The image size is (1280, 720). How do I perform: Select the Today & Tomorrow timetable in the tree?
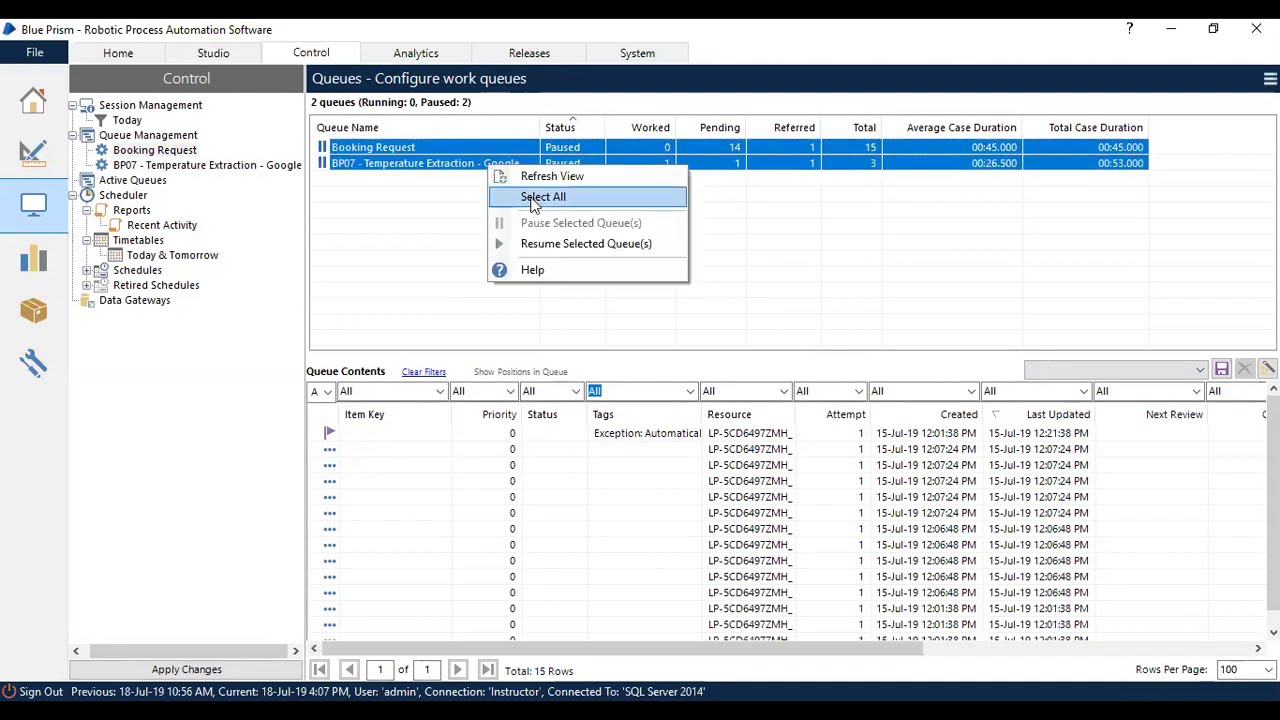(172, 255)
